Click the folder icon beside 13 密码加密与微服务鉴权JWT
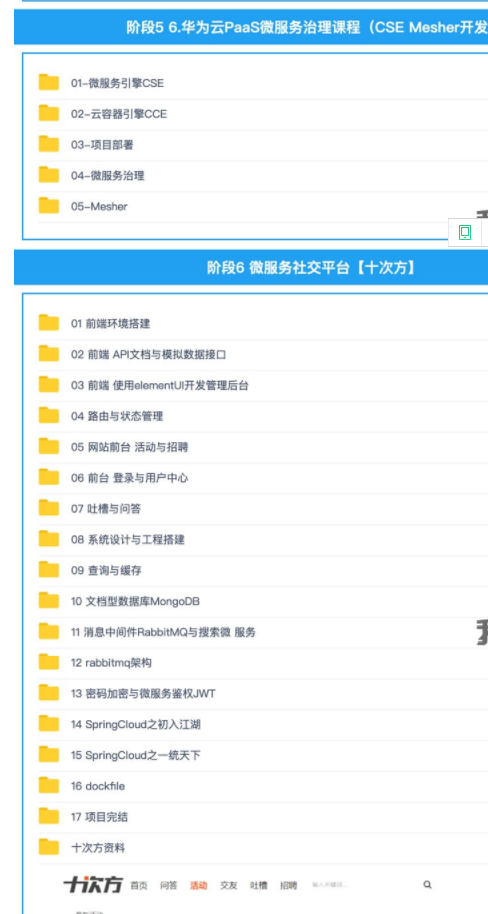Image resolution: width=488 pixels, height=914 pixels. point(49,693)
